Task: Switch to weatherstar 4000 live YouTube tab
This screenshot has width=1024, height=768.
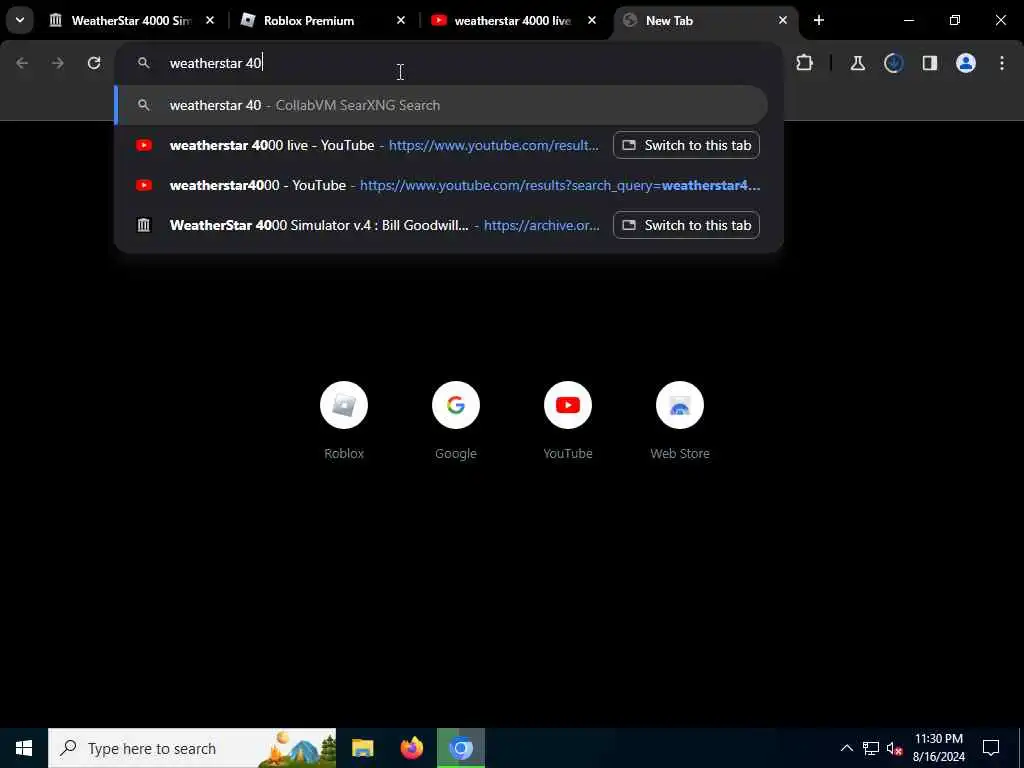Action: (x=512, y=21)
